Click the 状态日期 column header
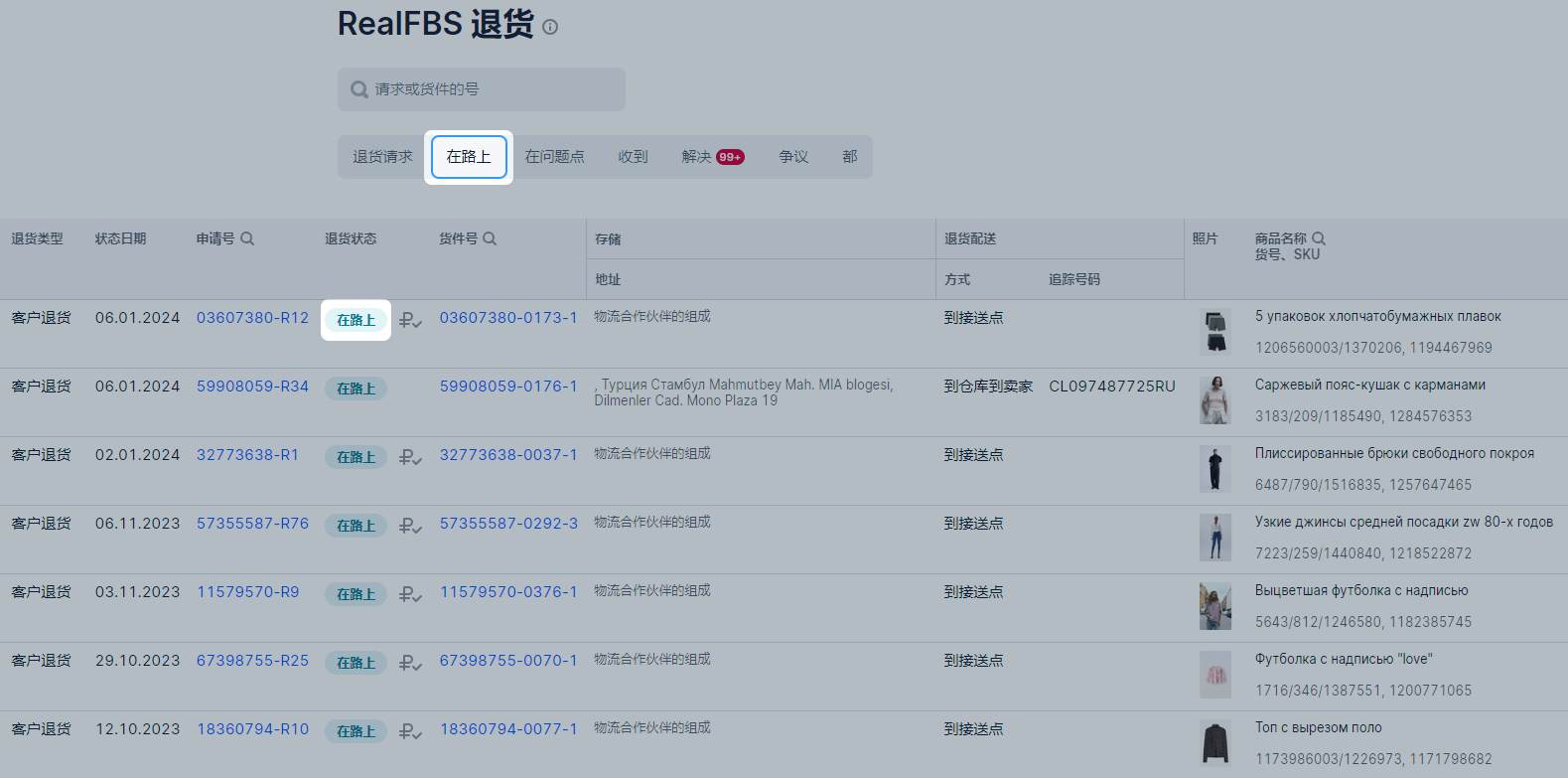1568x778 pixels. [x=120, y=238]
